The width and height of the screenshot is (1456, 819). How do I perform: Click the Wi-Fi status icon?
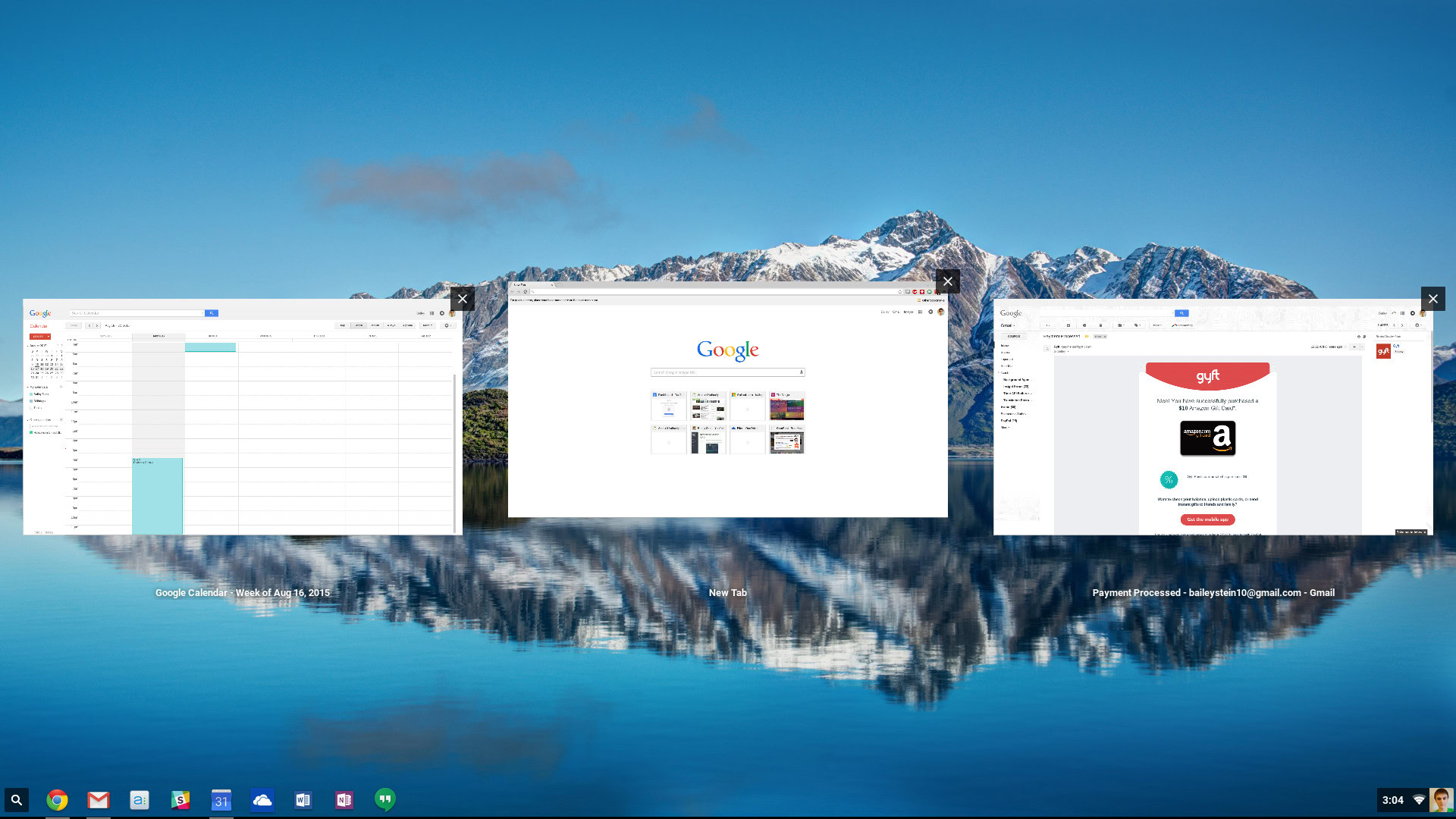coord(1419,800)
